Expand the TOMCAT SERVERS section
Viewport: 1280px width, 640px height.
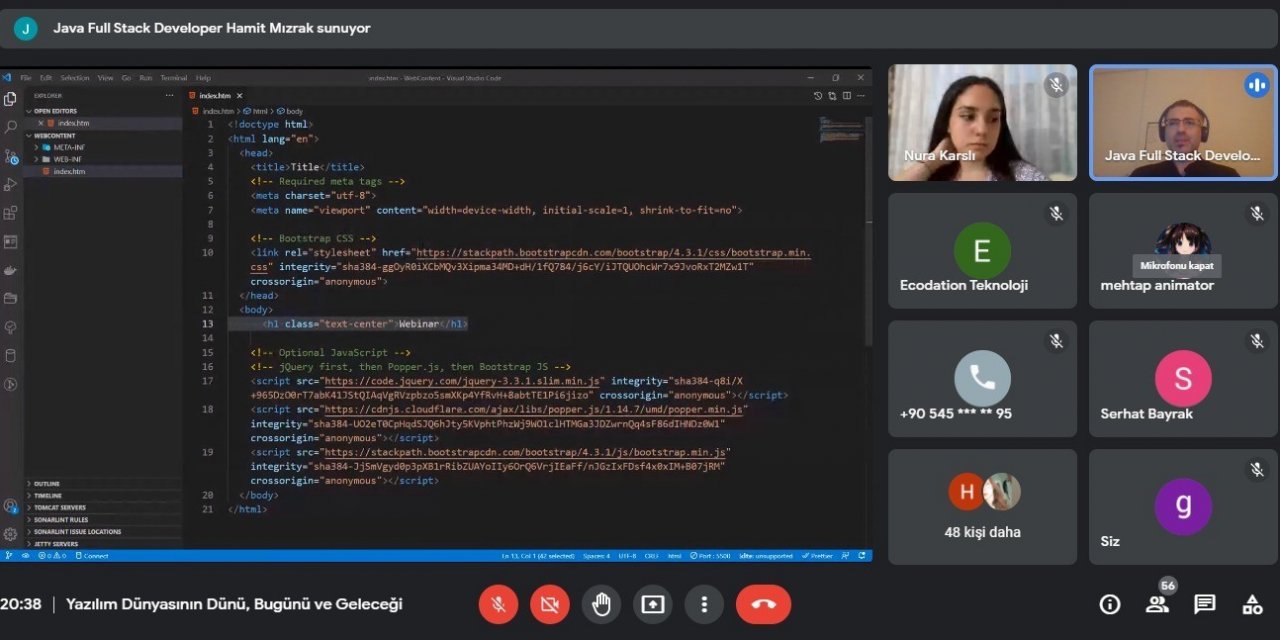tap(60, 508)
